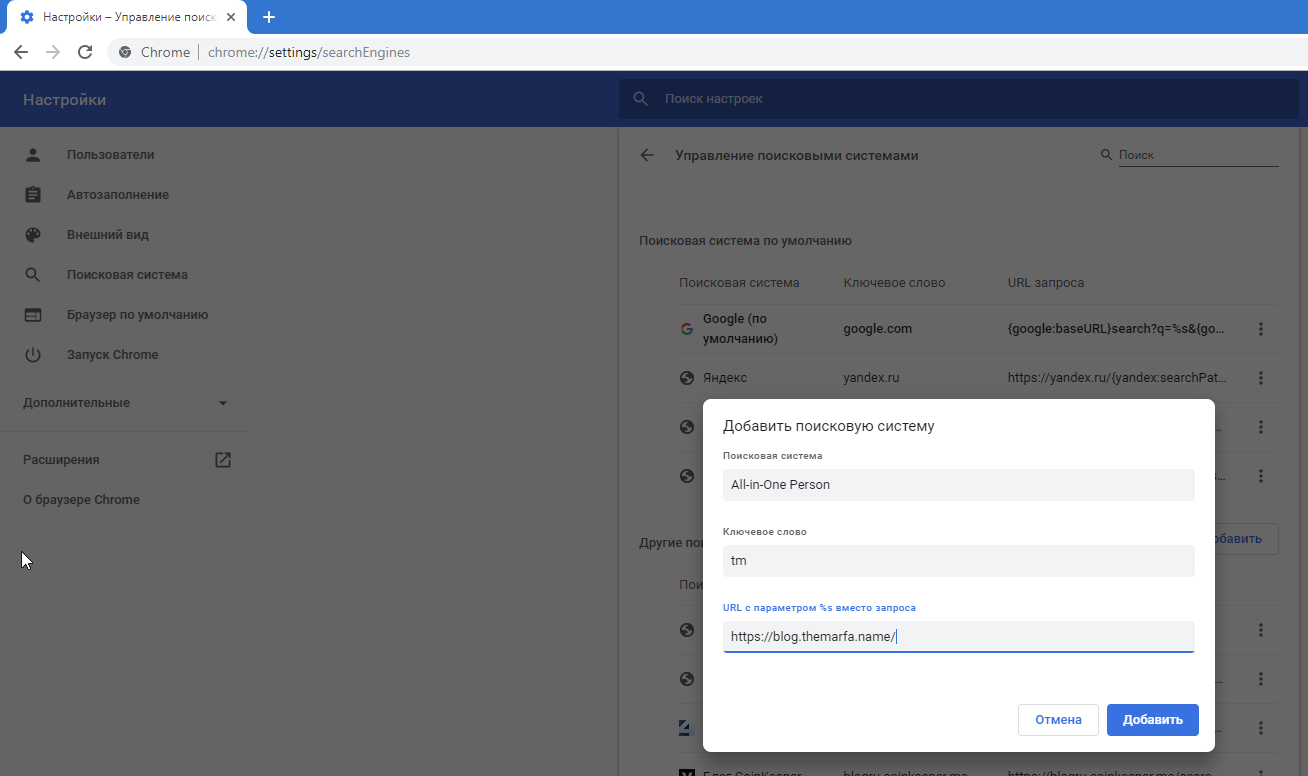
Task: Click the window icon beside Браузер по умолчанию
Action: (33, 315)
